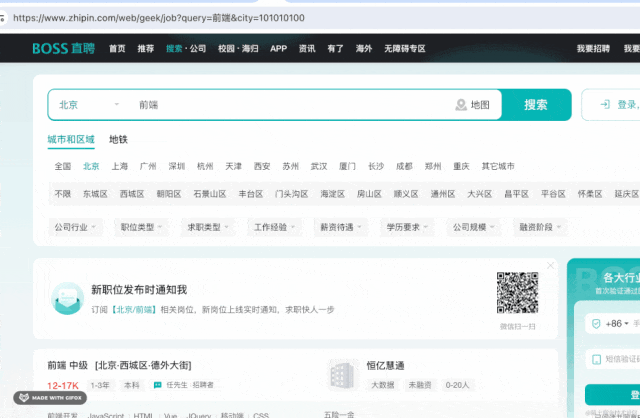The height and width of the screenshot is (418, 640).
Task: Expand the 薪资待遇 filter
Action: (341, 227)
